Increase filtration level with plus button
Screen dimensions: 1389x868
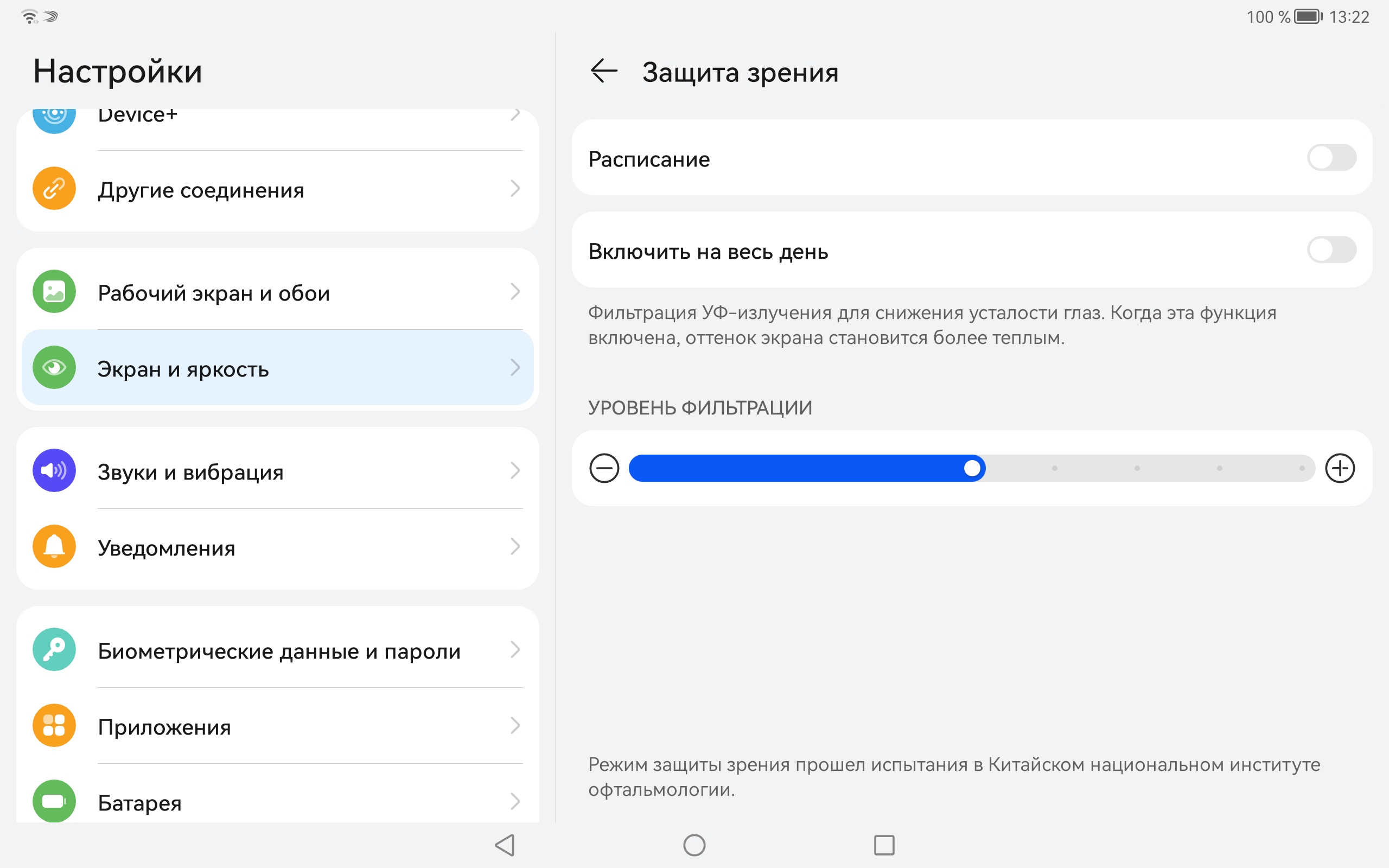click(1340, 468)
